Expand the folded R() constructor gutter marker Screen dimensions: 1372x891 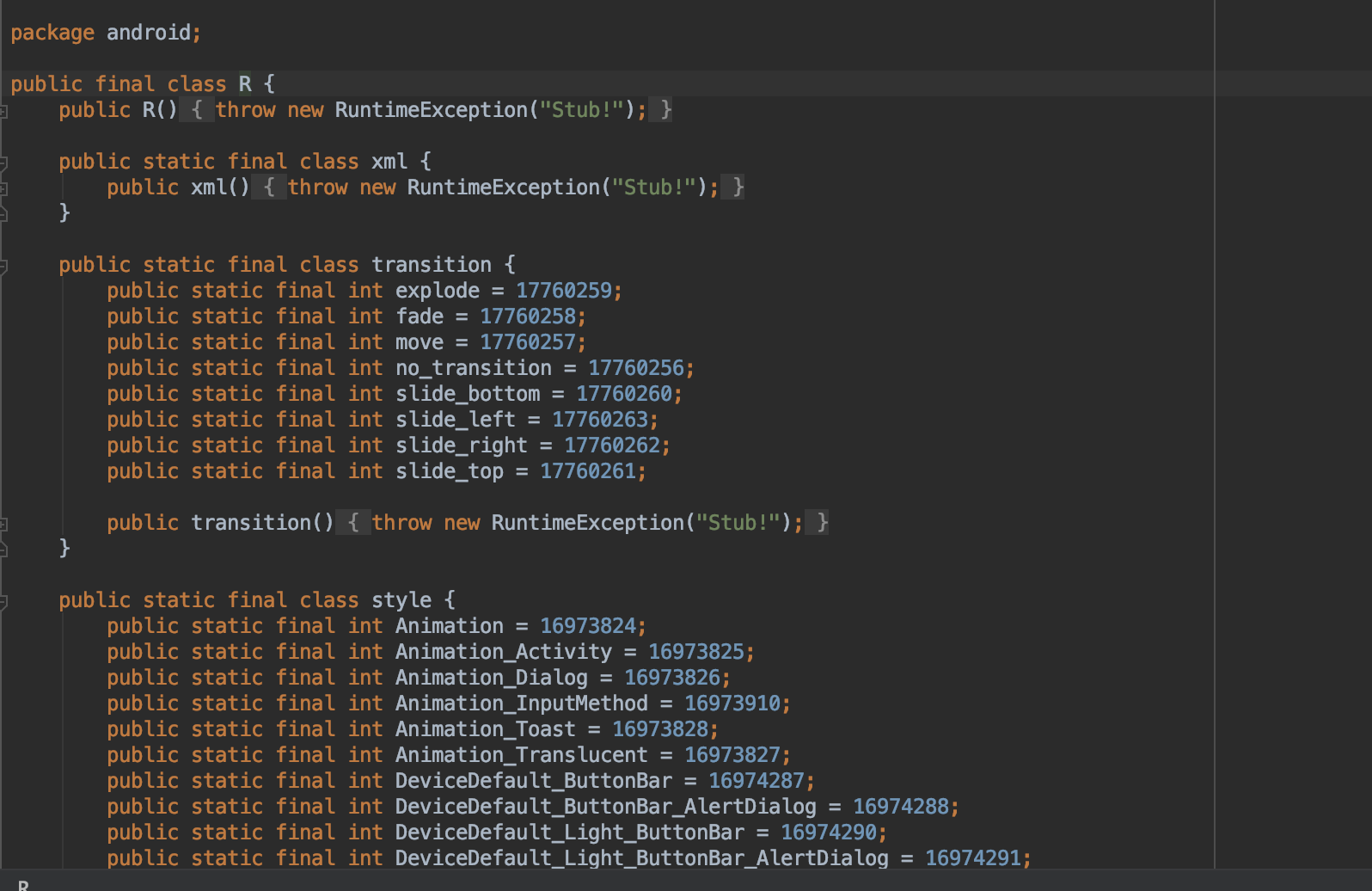point(3,111)
